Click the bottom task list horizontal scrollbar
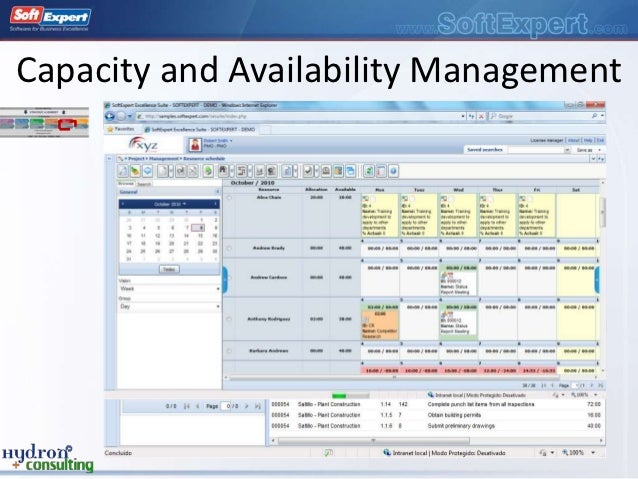 pos(374,441)
